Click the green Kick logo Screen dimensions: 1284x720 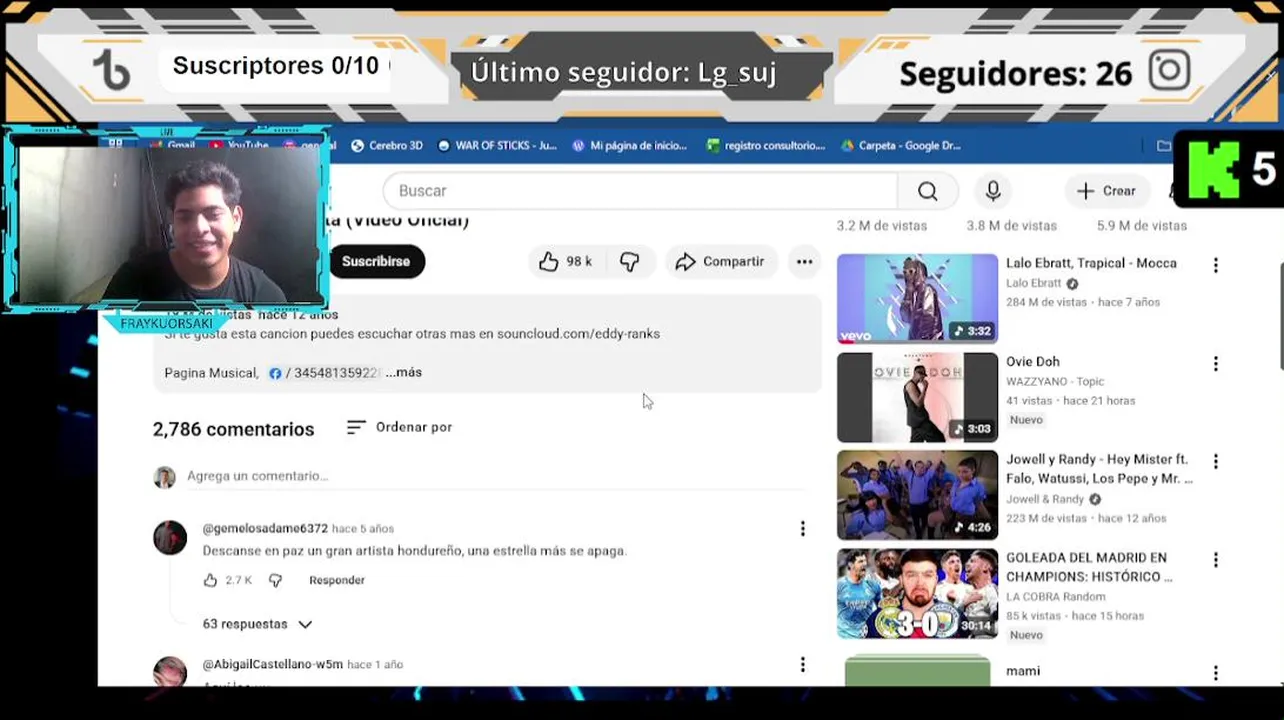1213,169
